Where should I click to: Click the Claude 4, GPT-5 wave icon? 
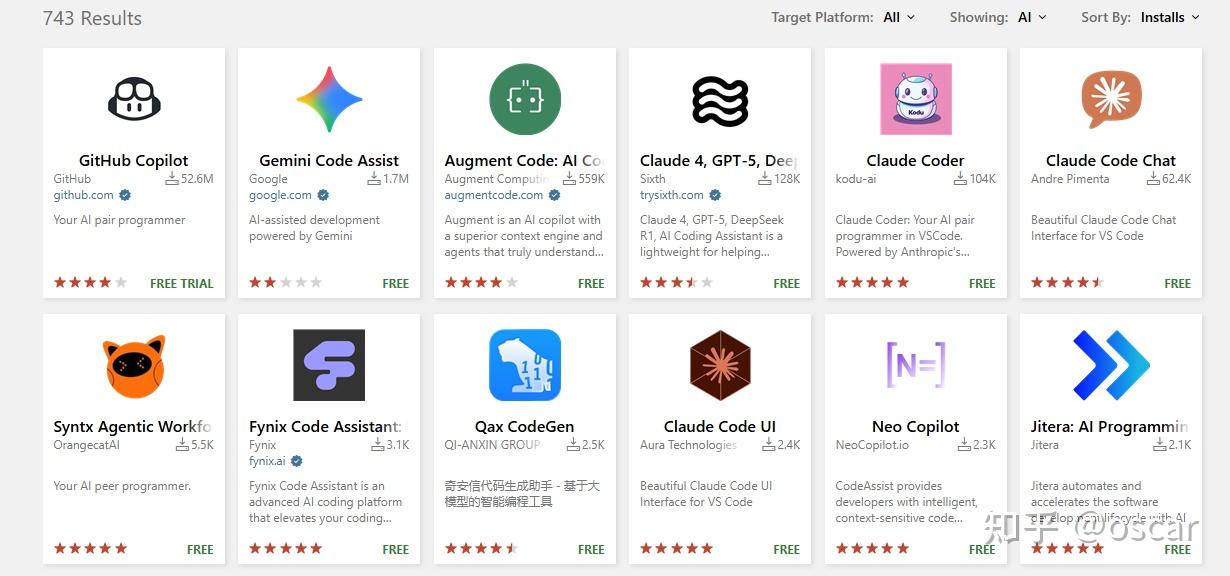(720, 101)
